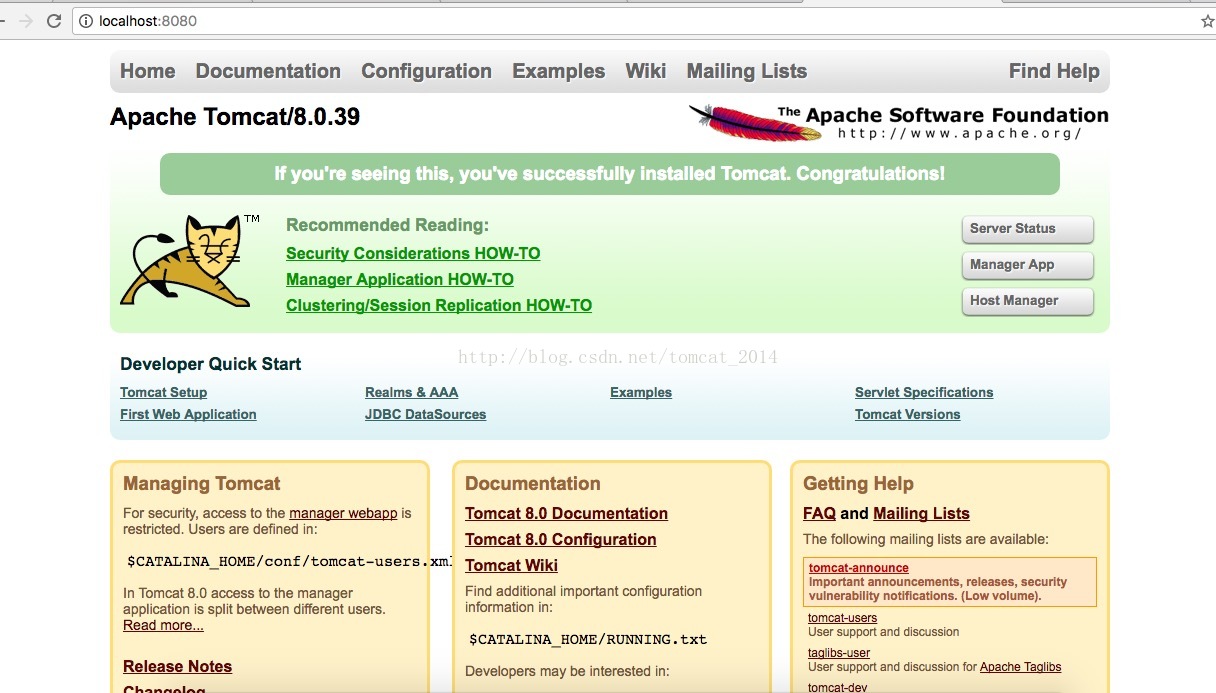Viewport: 1216px width, 693px height.
Task: Open the Tomcat Setup link
Action: click(164, 393)
